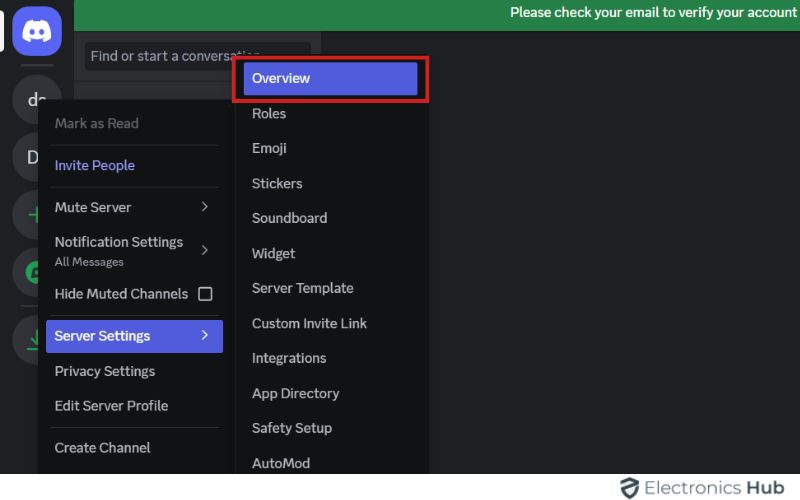The height and width of the screenshot is (500, 800).
Task: Open AutoMod settings
Action: (x=281, y=463)
